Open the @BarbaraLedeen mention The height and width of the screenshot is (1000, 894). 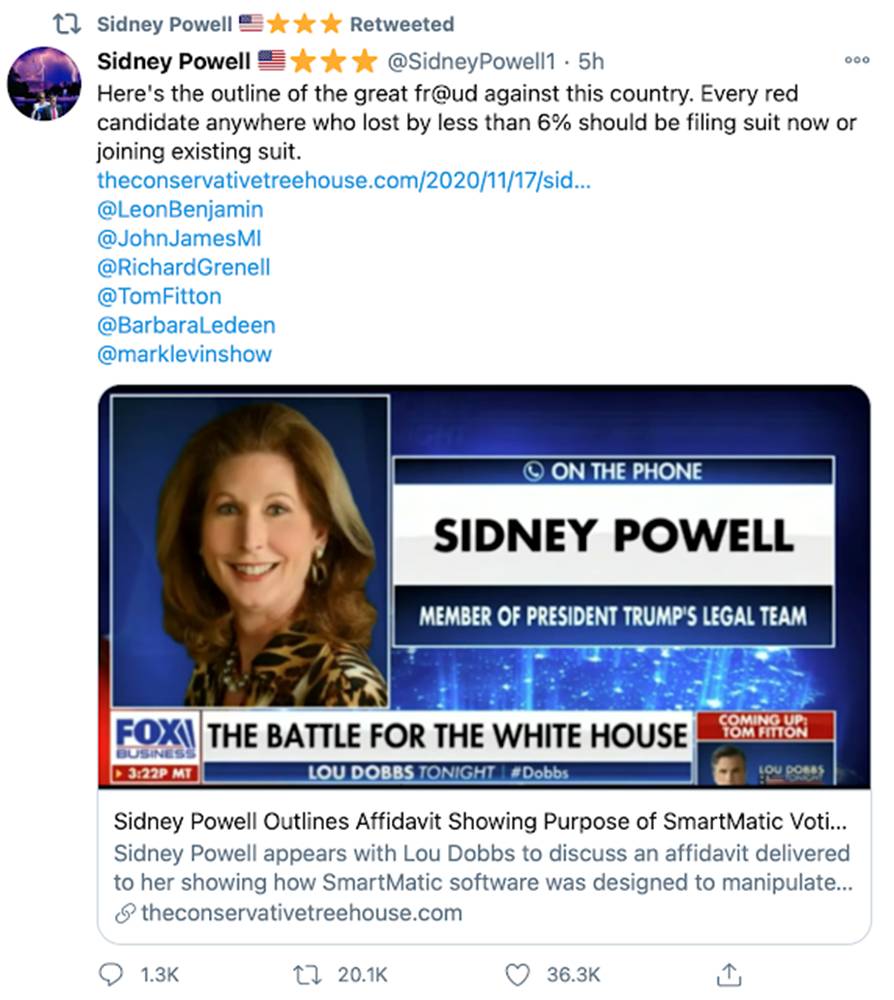(x=186, y=325)
